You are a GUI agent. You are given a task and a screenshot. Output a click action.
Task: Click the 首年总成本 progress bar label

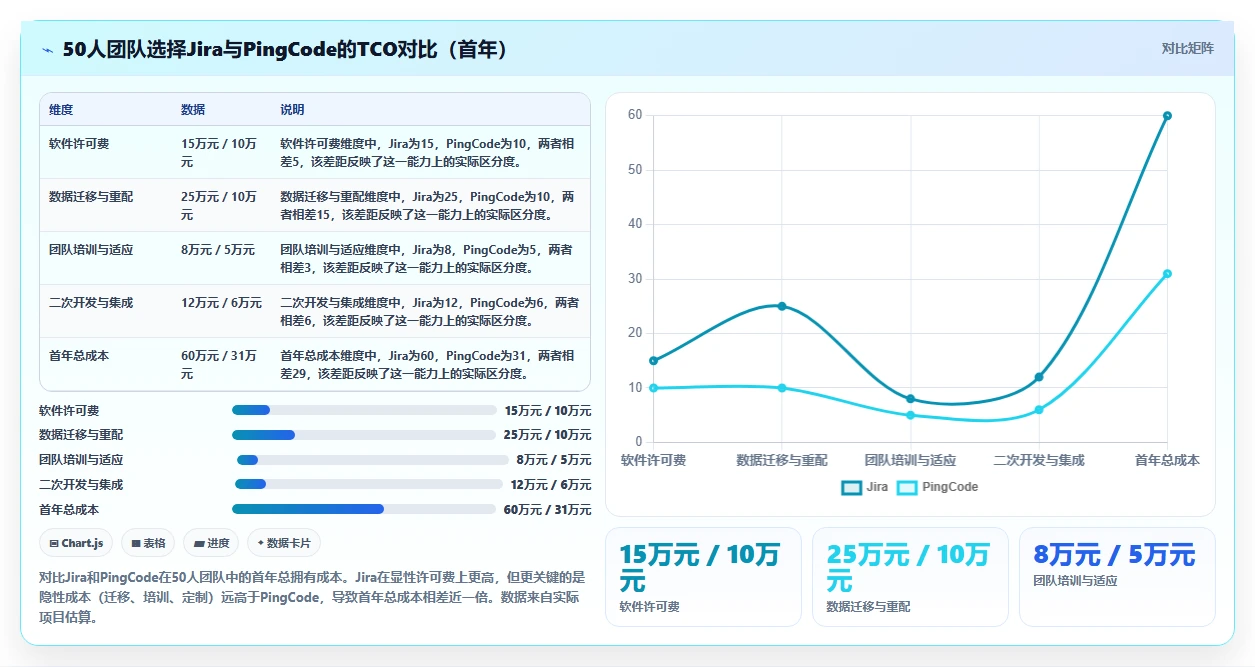click(x=69, y=510)
